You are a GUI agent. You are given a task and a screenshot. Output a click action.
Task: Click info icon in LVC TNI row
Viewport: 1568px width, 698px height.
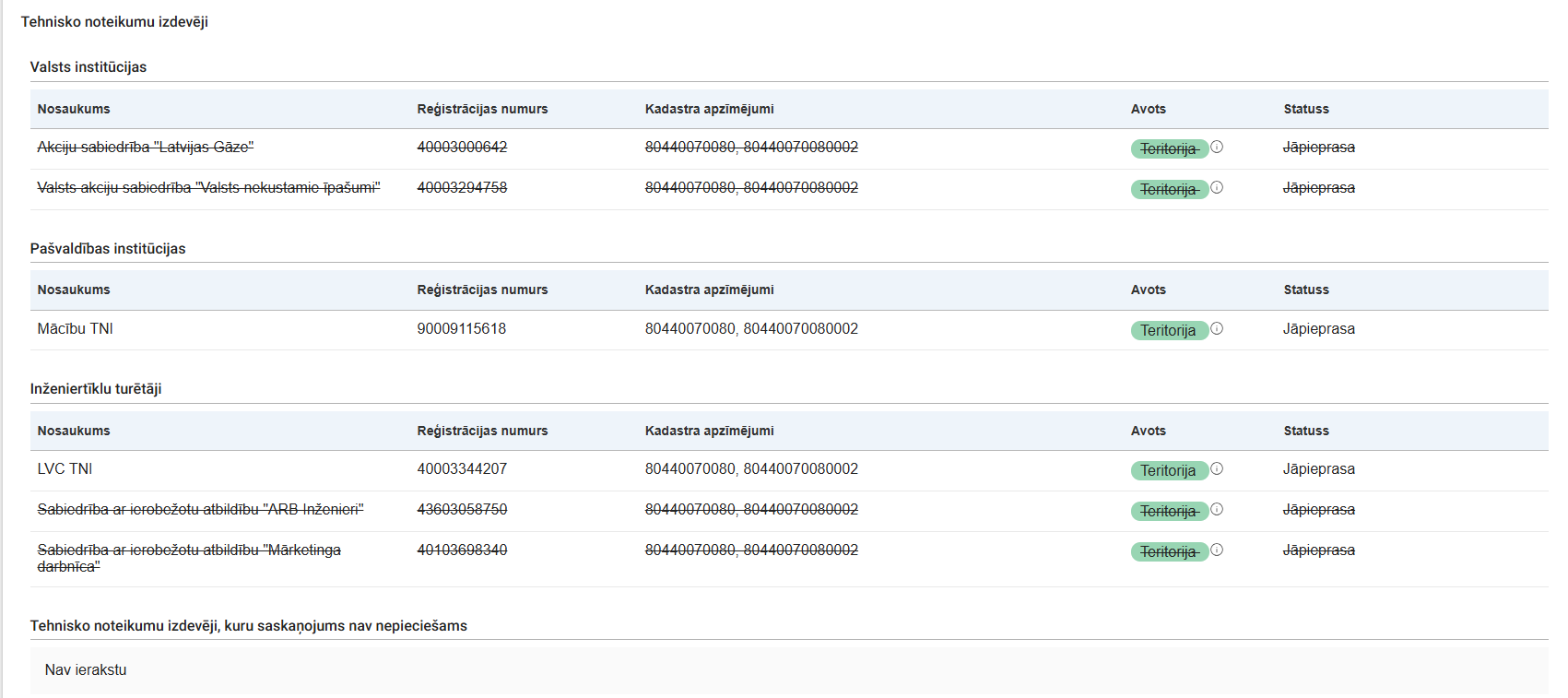pos(1217,468)
